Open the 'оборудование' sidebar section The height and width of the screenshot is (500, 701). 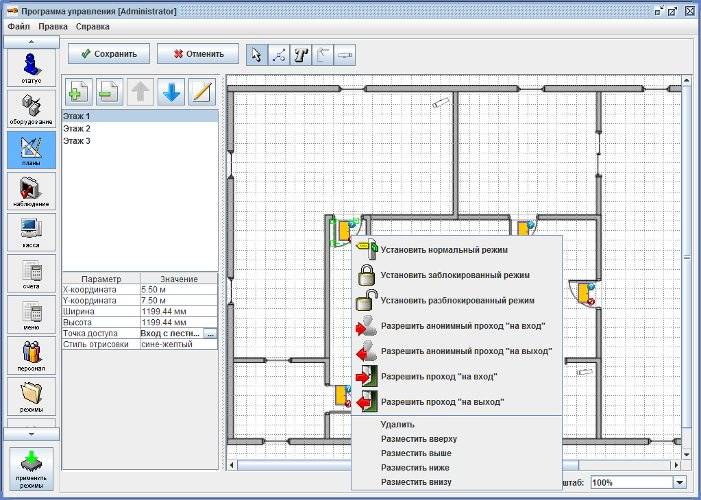click(31, 108)
